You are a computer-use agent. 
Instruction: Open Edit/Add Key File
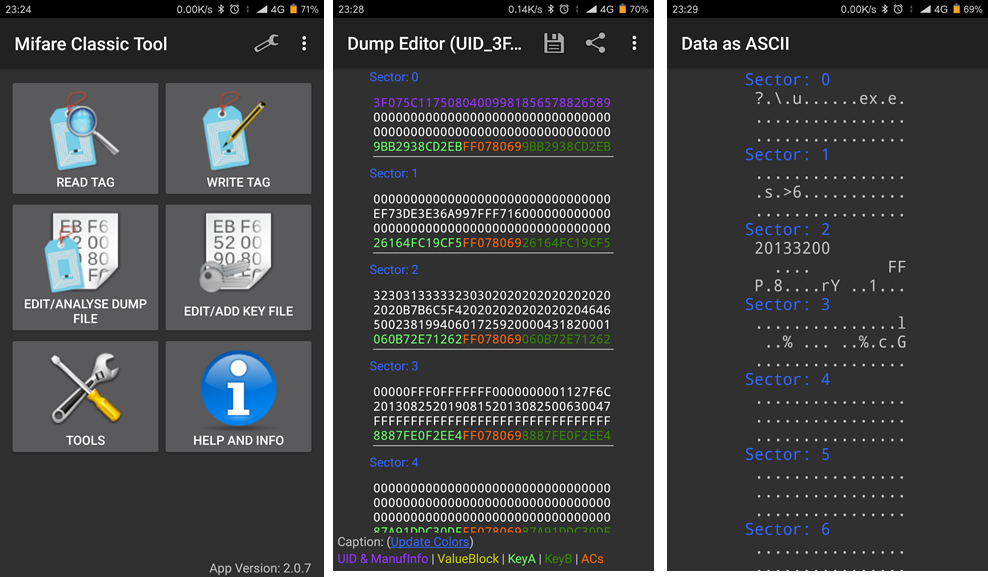(x=238, y=267)
